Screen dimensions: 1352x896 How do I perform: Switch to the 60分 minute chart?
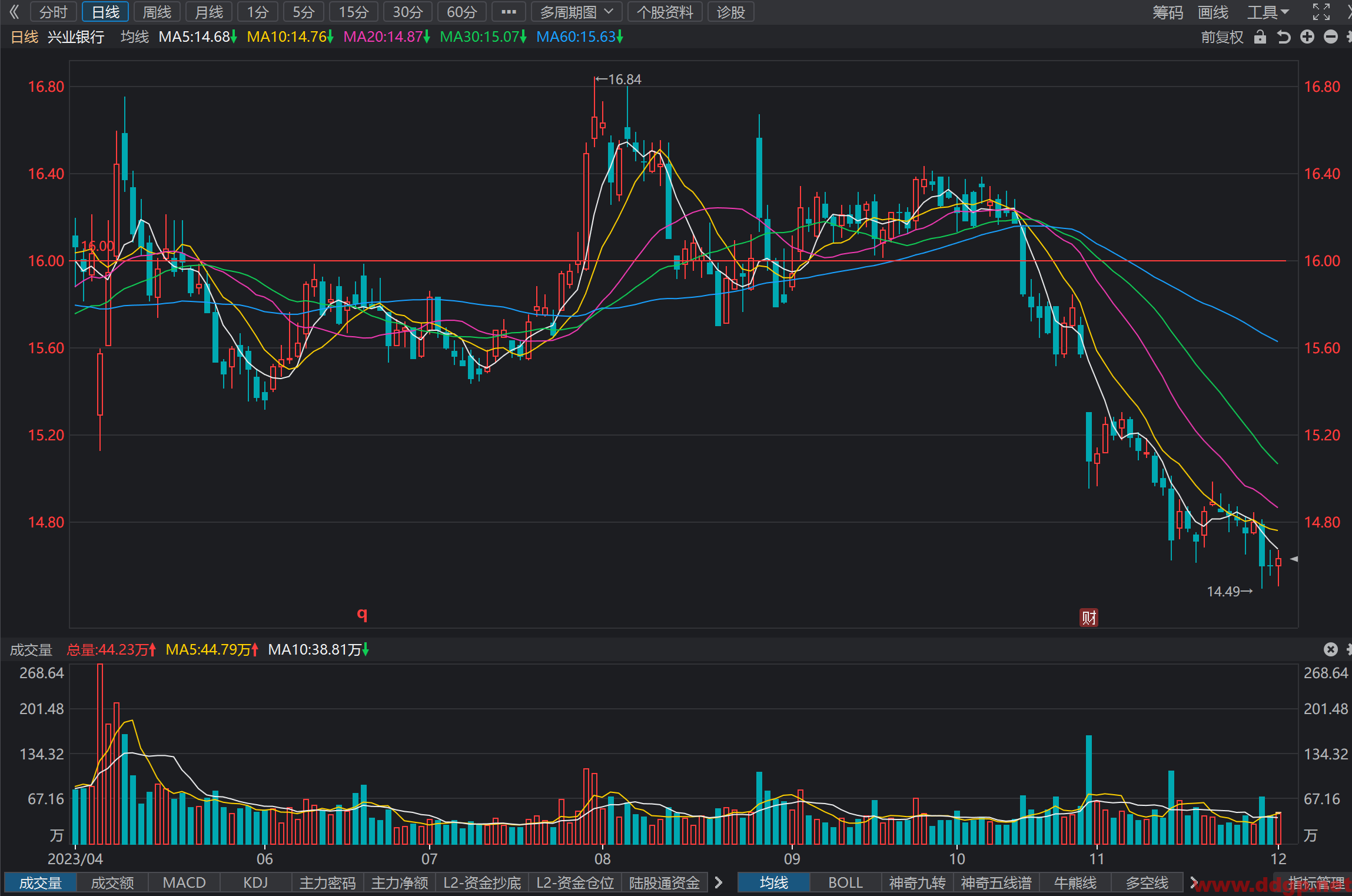[x=462, y=12]
